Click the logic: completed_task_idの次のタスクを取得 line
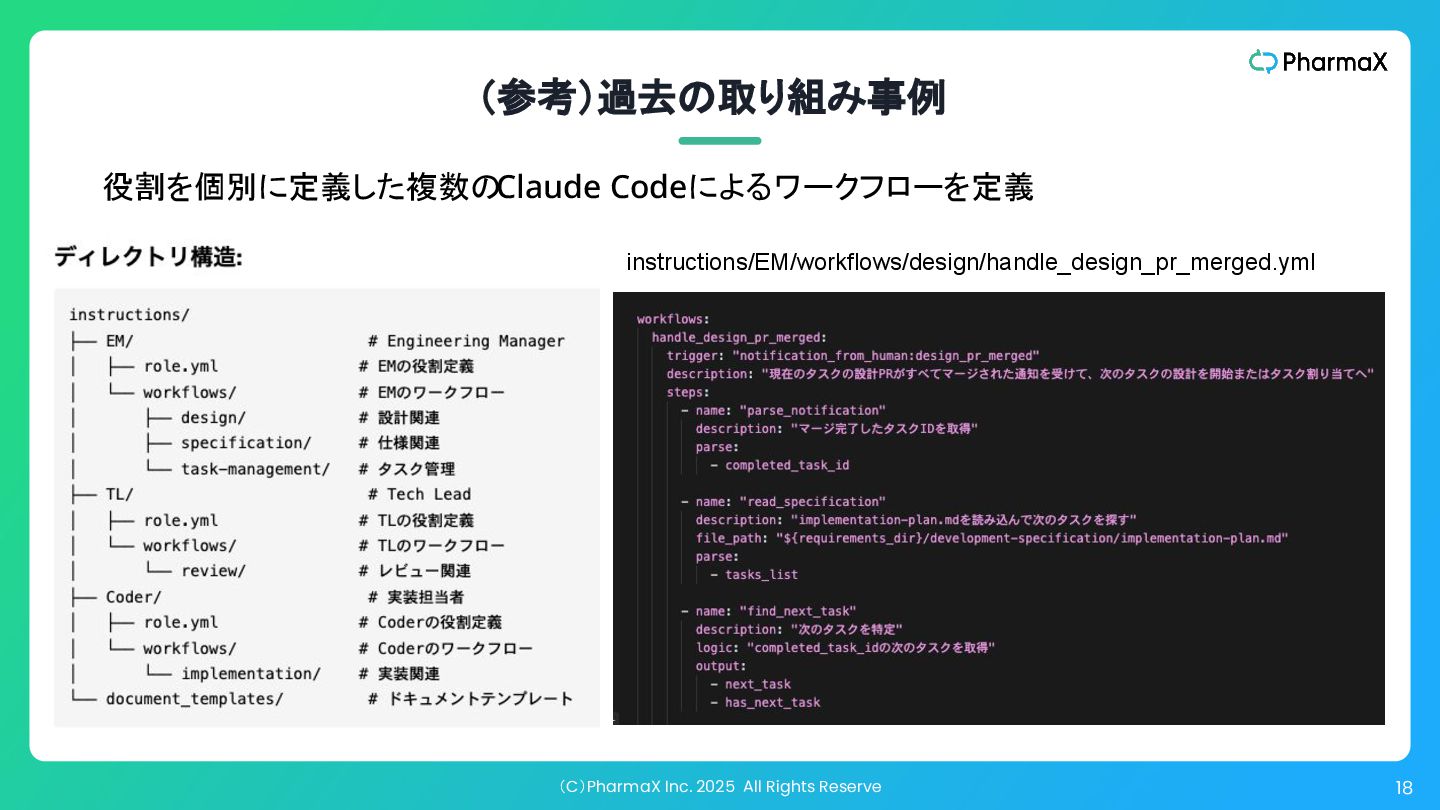This screenshot has height=810, width=1440. (846, 647)
